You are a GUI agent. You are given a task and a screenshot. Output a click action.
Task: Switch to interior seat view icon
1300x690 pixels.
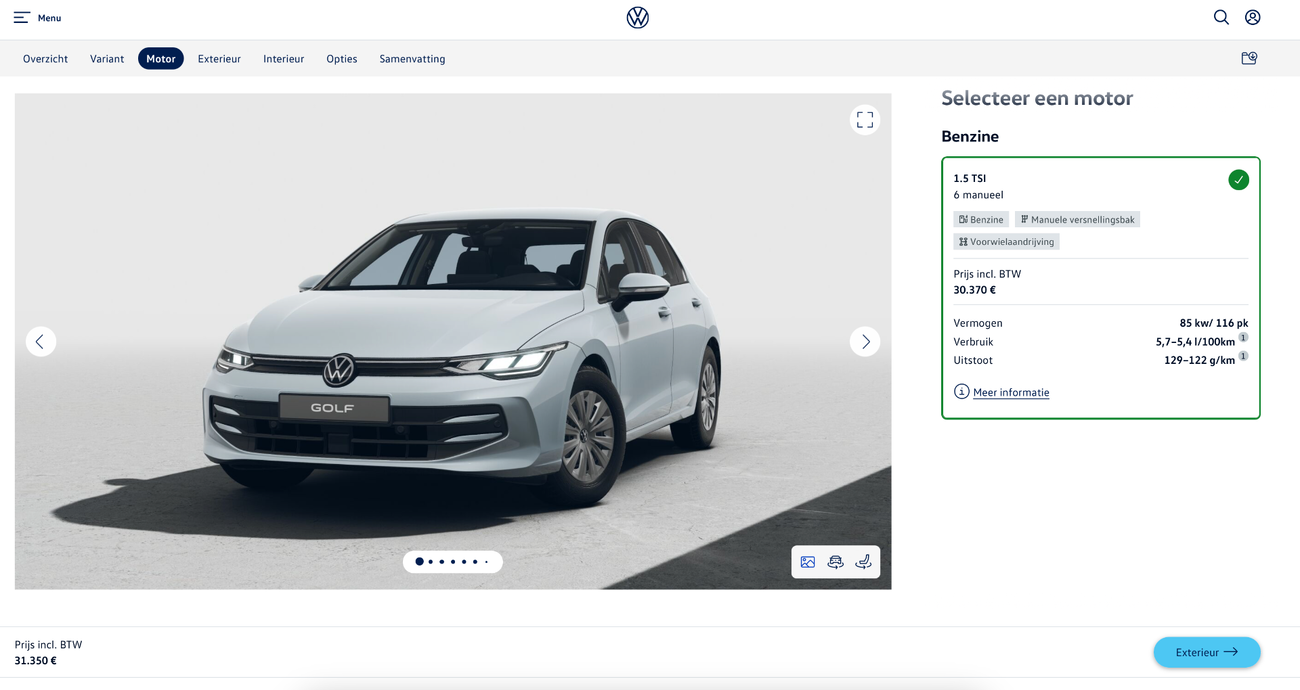pos(863,562)
